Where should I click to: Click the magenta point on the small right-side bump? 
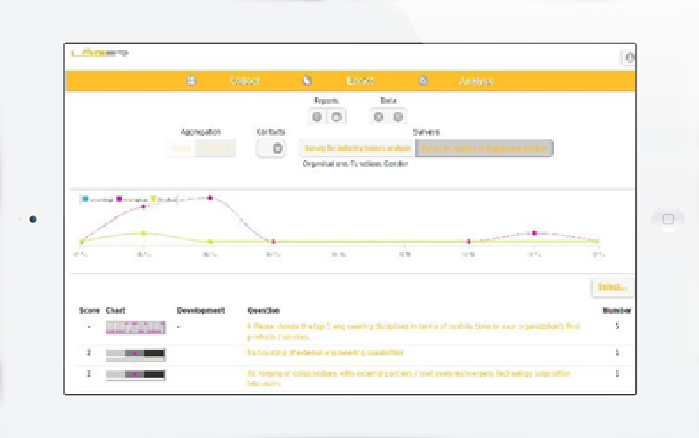coord(535,233)
